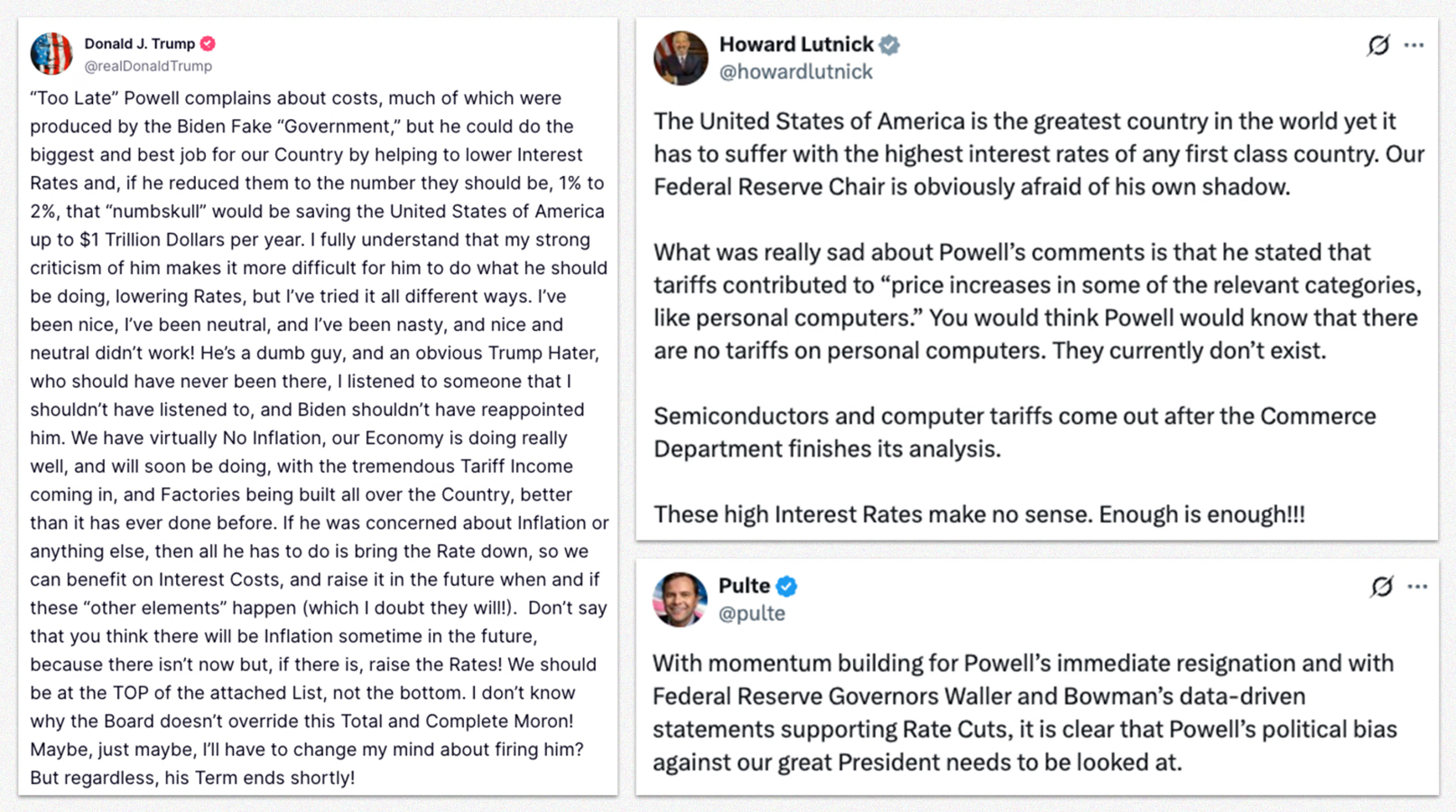Click Pulte's post about Powell's resignation

pyautogui.click(x=1025, y=713)
